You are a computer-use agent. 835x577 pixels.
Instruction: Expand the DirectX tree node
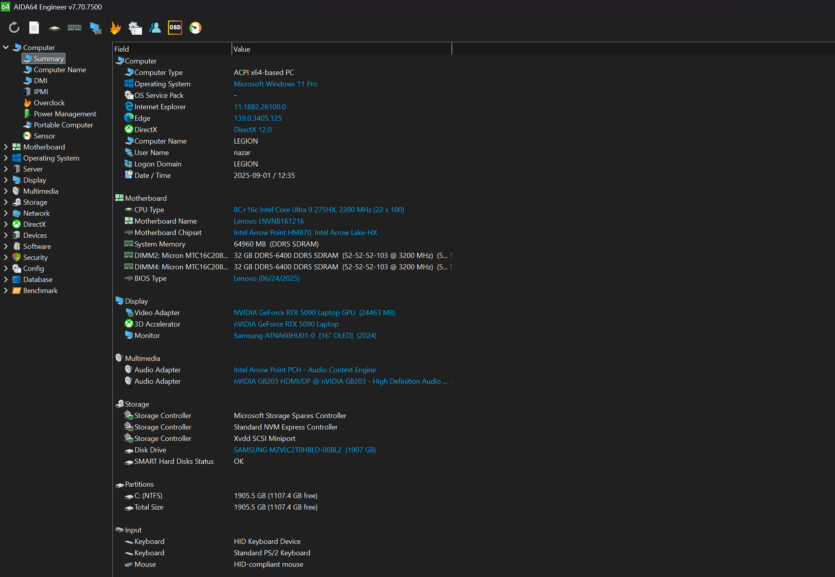[x=6, y=224]
